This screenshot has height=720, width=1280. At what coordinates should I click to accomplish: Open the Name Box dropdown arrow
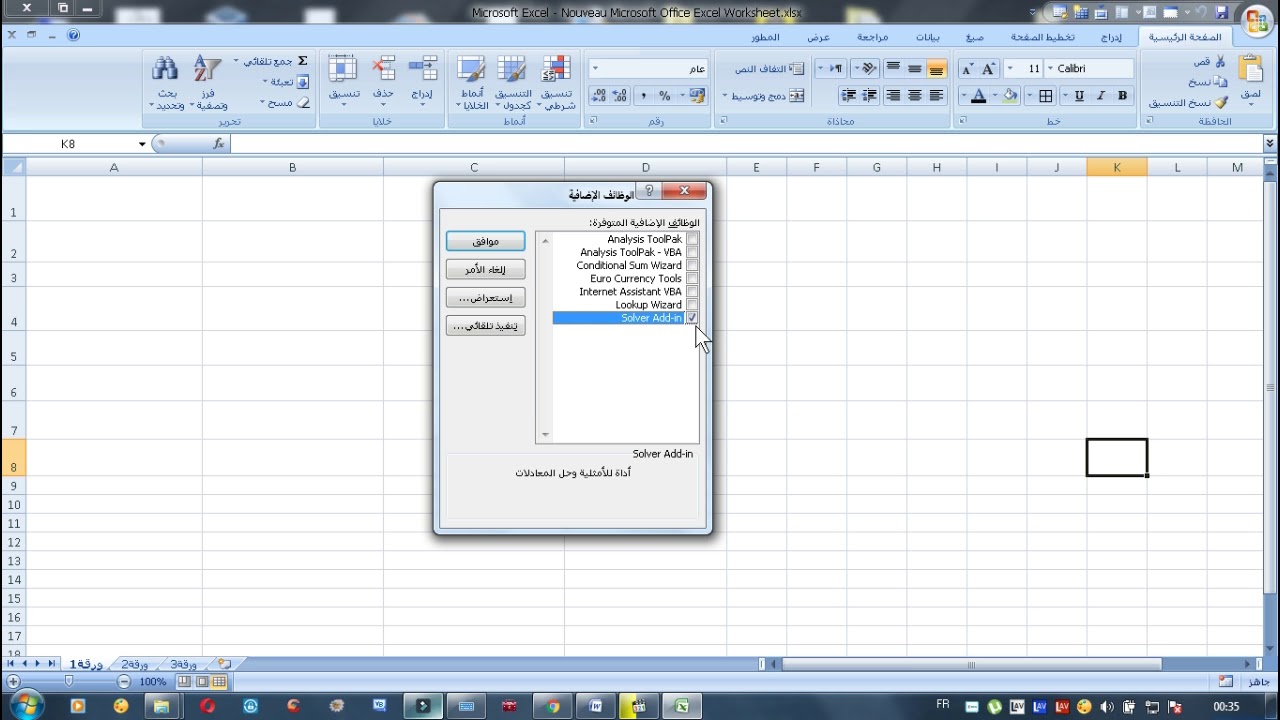[x=142, y=144]
